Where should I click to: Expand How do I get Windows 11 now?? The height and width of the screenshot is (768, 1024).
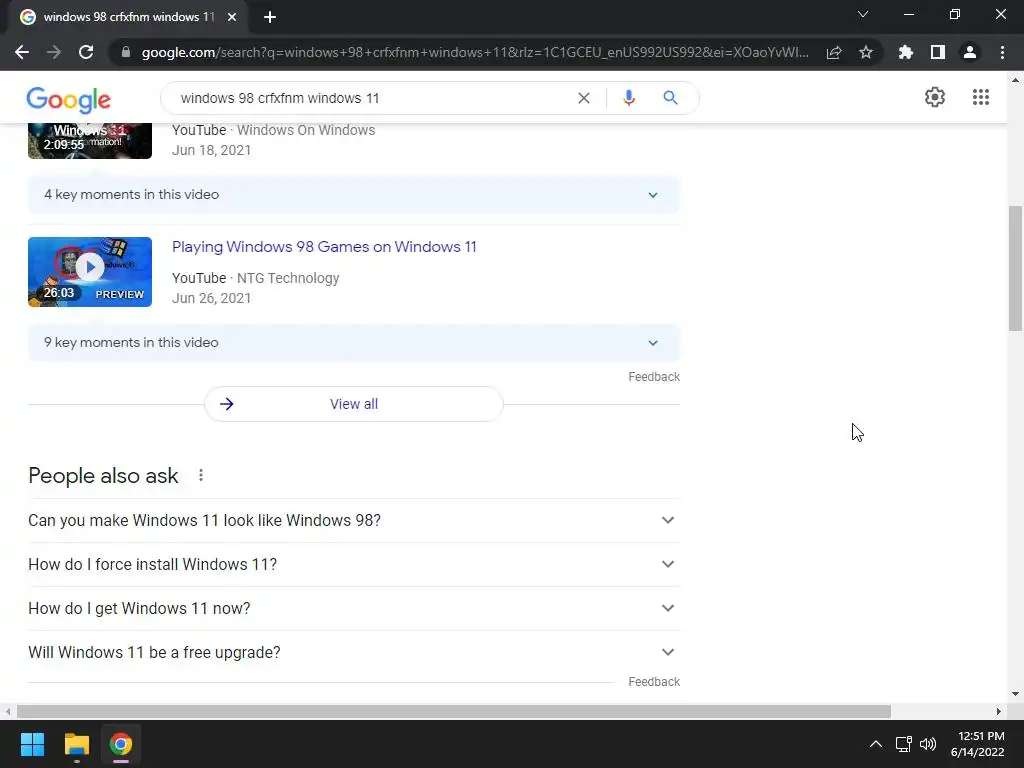(353, 608)
